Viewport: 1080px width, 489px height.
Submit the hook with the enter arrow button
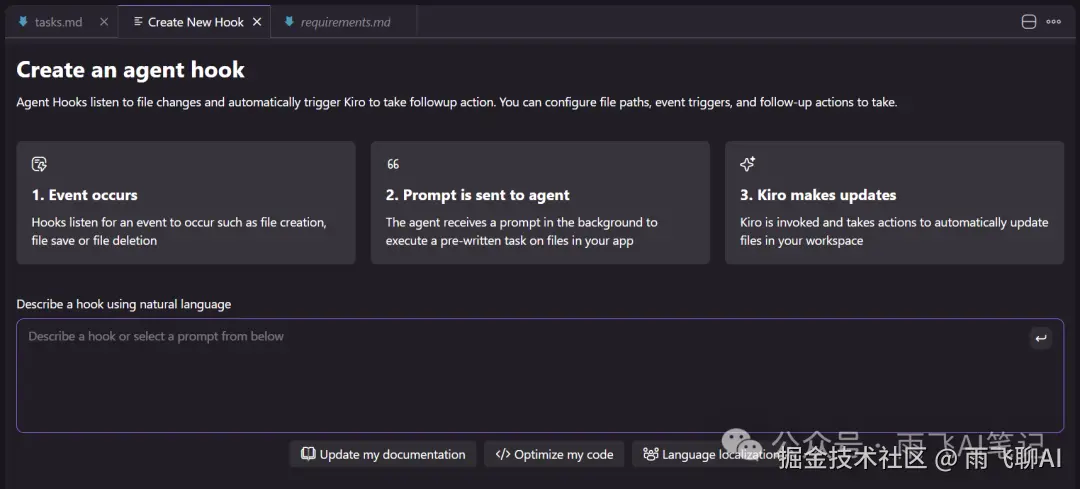coord(1041,338)
